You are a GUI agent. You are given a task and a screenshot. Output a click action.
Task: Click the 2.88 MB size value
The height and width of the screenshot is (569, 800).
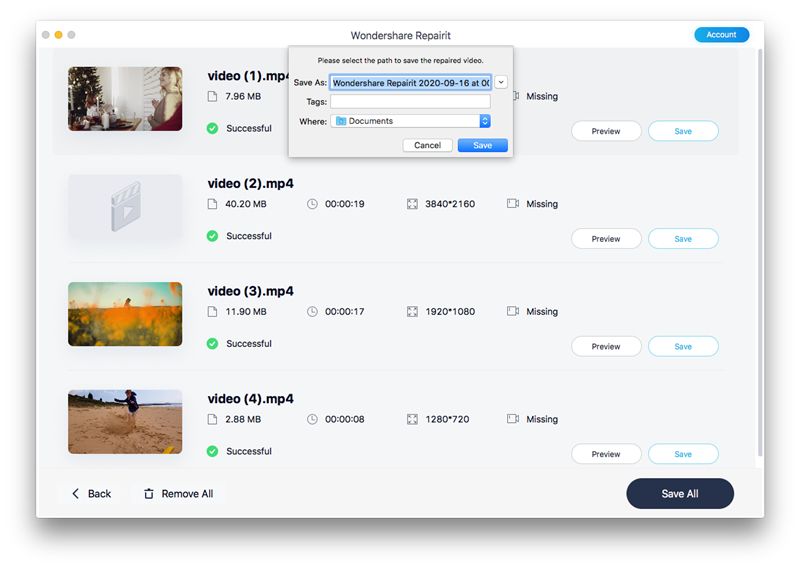(243, 419)
